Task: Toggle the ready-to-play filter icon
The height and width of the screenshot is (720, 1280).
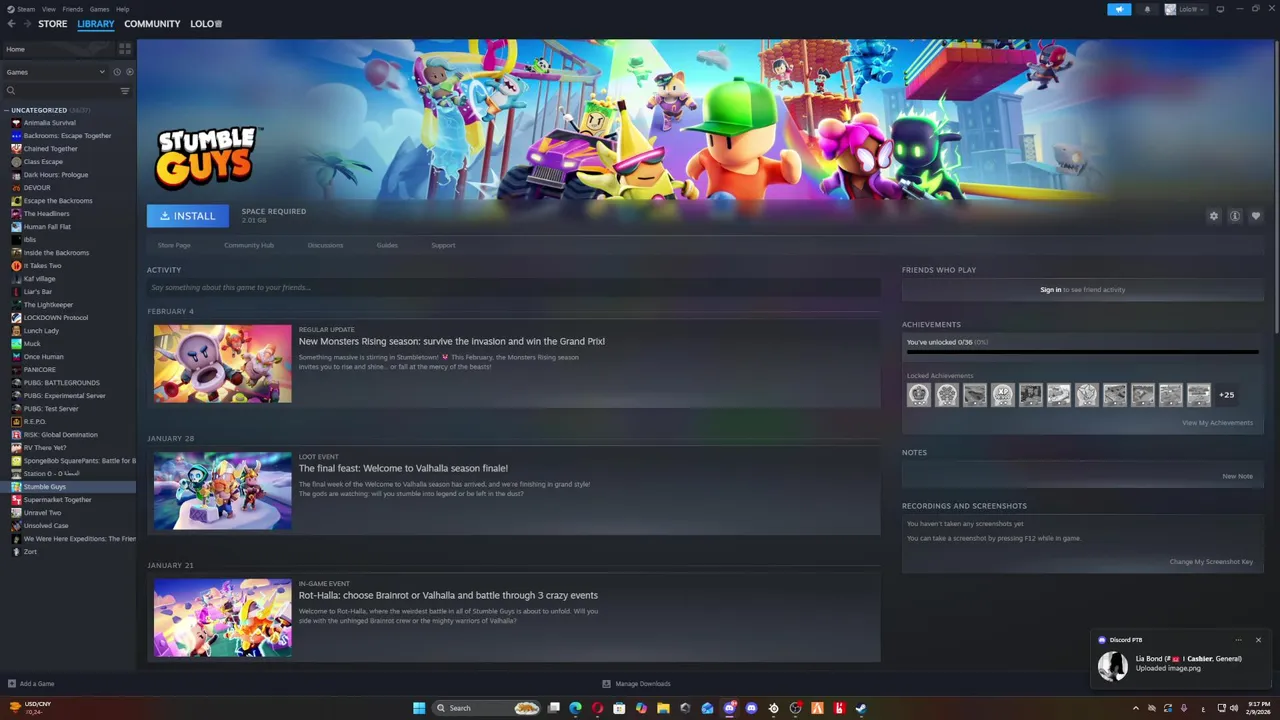Action: (129, 72)
